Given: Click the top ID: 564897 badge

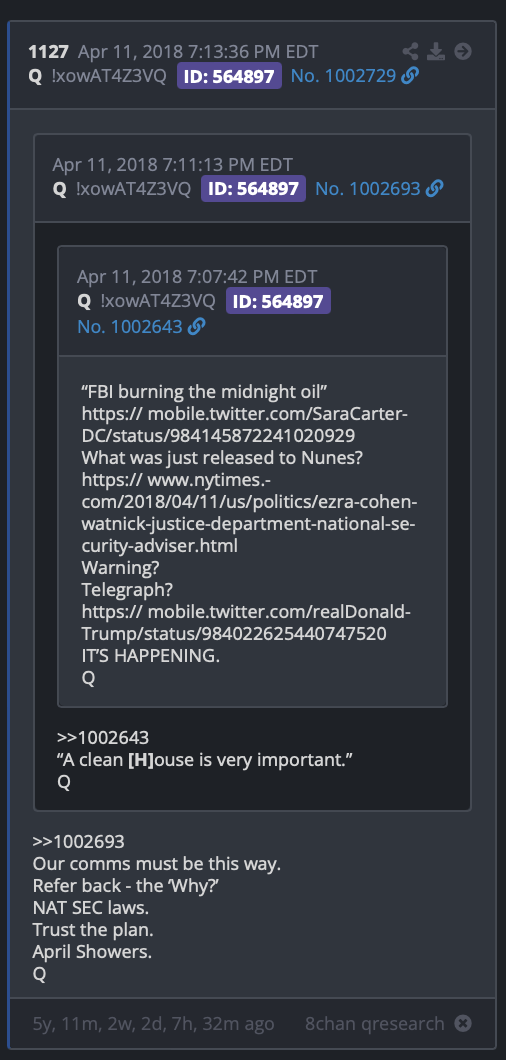Looking at the screenshot, I should point(229,76).
